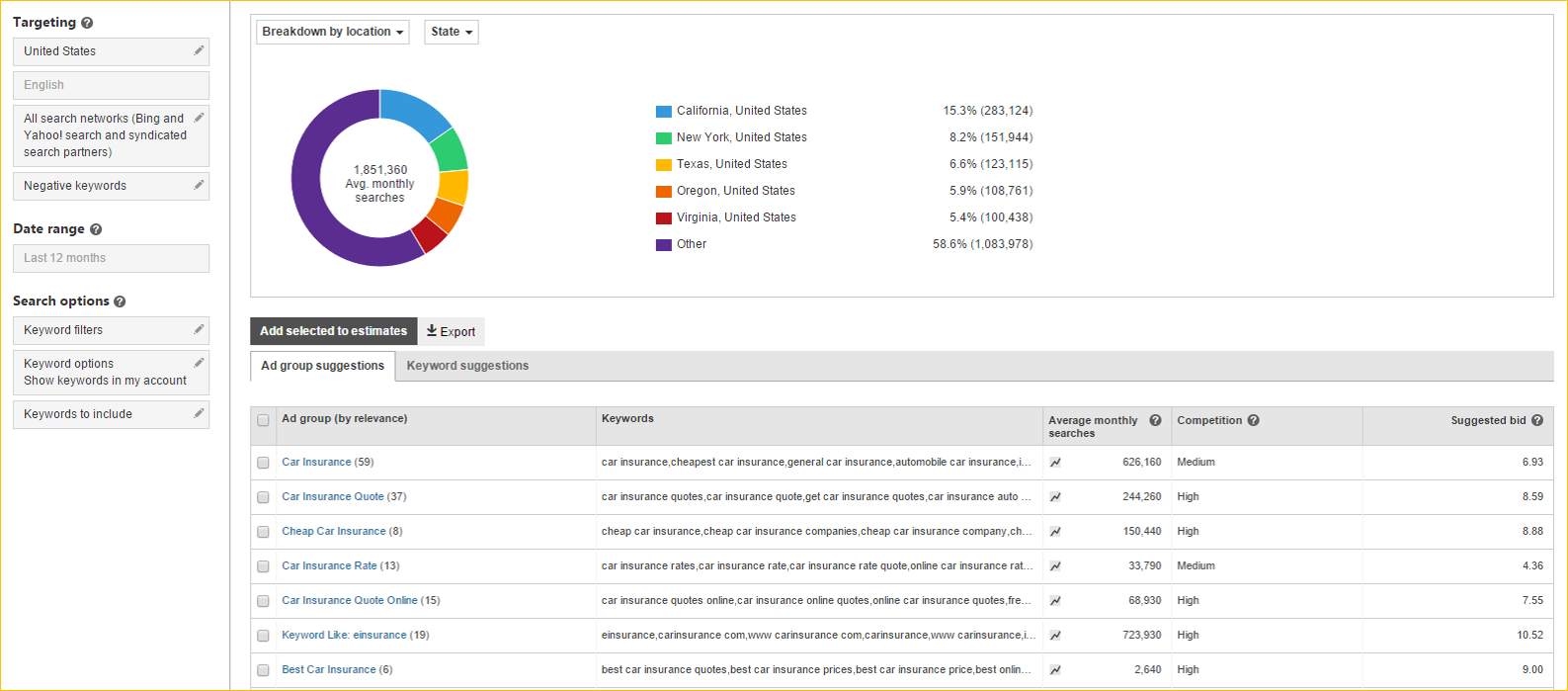Select the Ad group suggestions tab
The width and height of the screenshot is (1568, 691).
[322, 366]
